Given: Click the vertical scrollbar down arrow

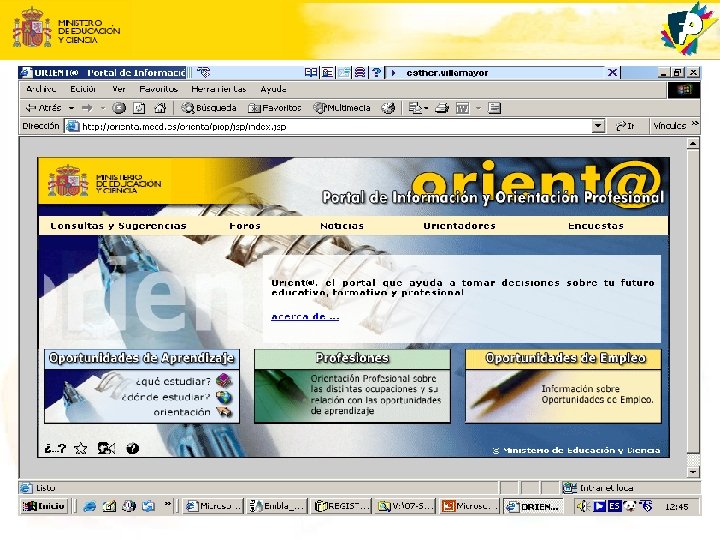Looking at the screenshot, I should point(693,472).
